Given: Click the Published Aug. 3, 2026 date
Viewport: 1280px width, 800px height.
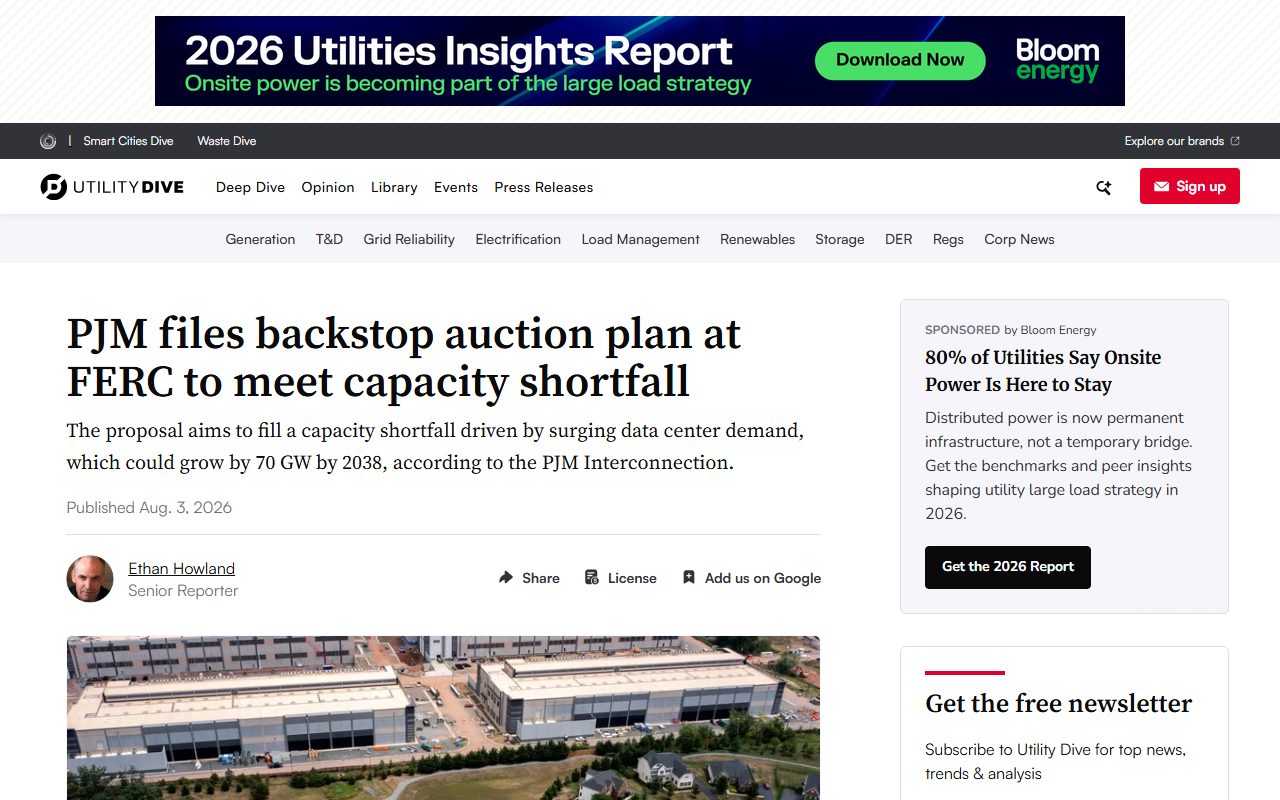Looking at the screenshot, I should (149, 507).
